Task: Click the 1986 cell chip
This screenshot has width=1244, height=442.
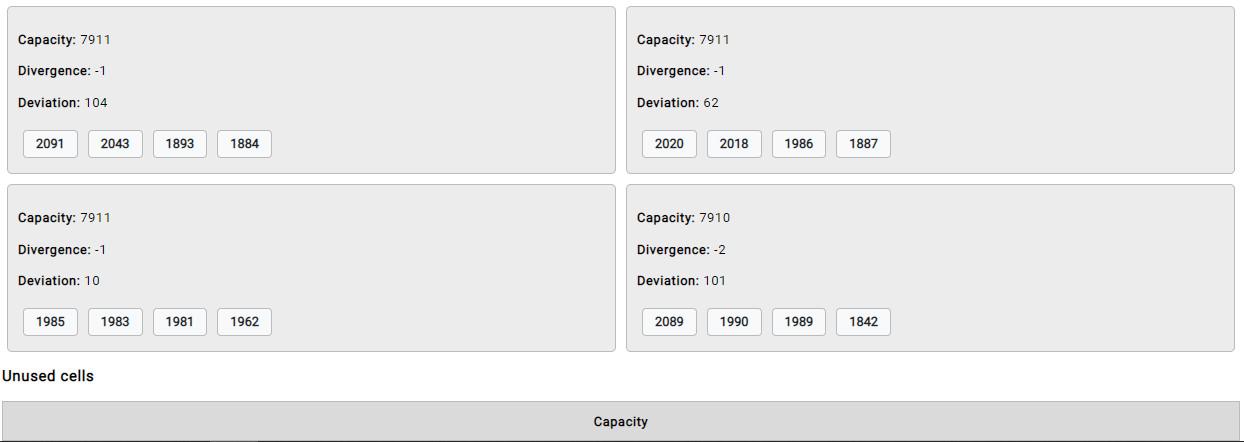Action: 799,144
